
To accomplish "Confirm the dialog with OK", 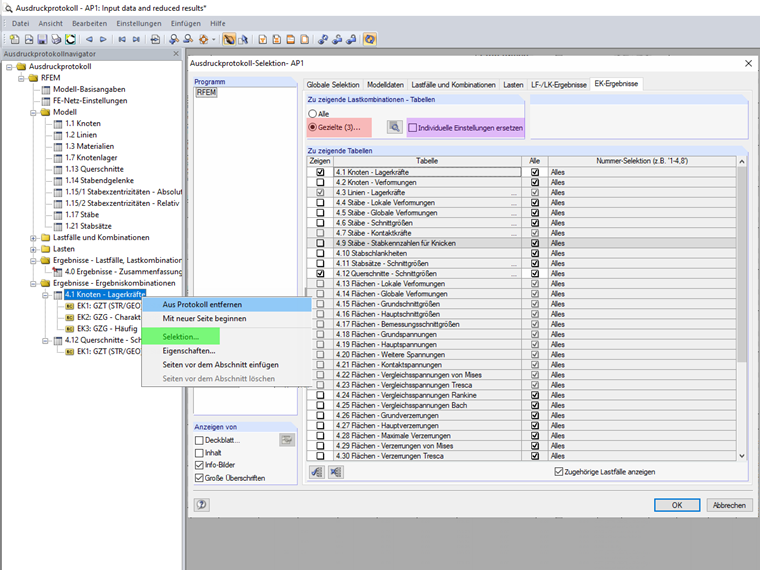I will pos(677,505).
